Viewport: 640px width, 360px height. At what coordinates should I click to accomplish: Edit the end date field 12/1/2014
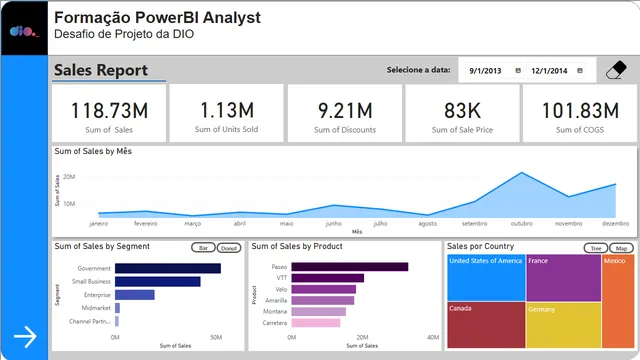556,71
